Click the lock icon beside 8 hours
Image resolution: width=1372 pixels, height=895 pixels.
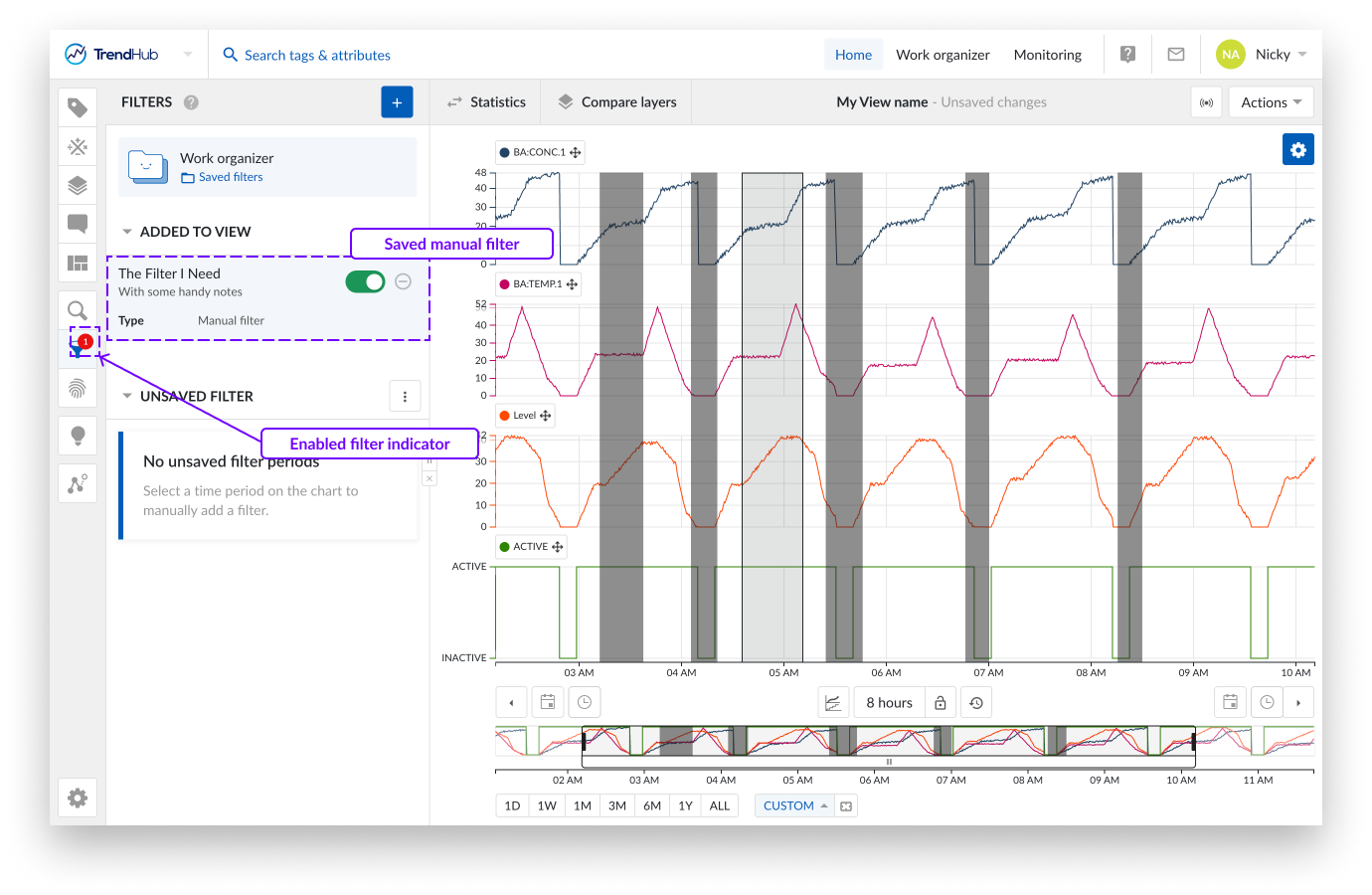940,703
